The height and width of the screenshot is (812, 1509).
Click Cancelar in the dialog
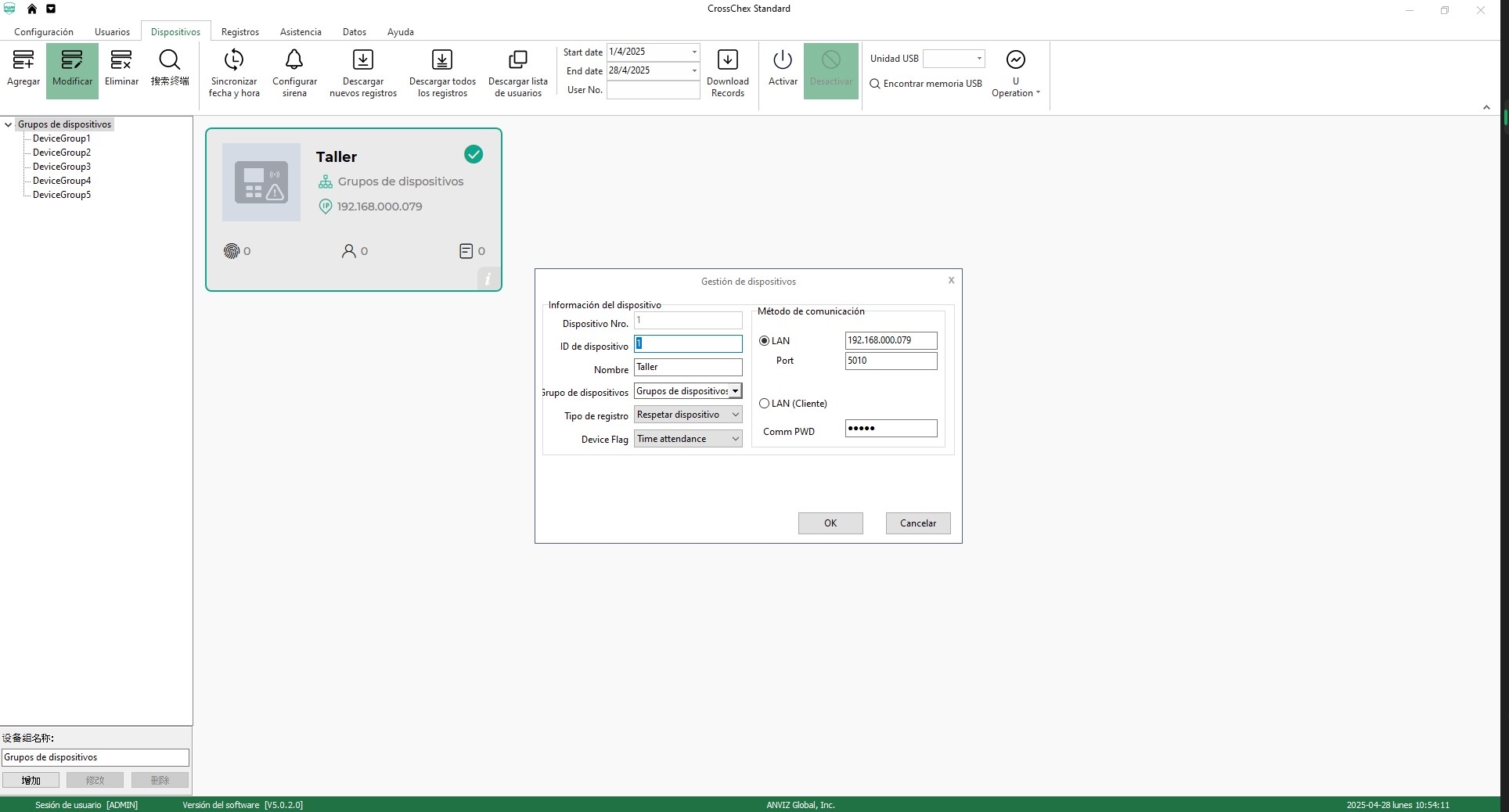pos(918,523)
